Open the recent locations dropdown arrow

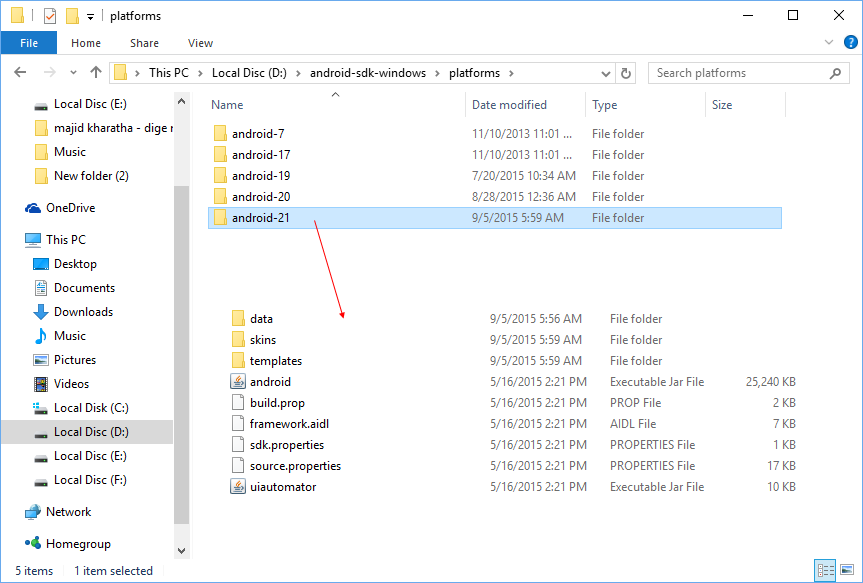(x=74, y=73)
